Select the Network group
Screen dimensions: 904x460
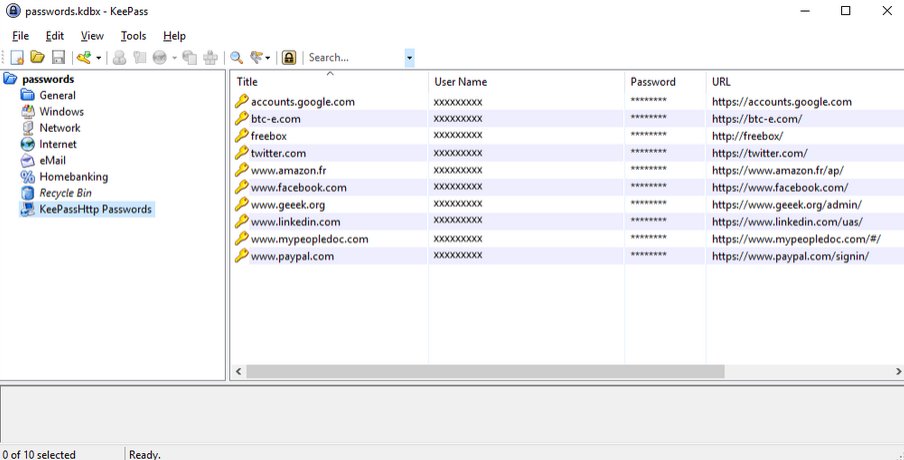point(59,127)
